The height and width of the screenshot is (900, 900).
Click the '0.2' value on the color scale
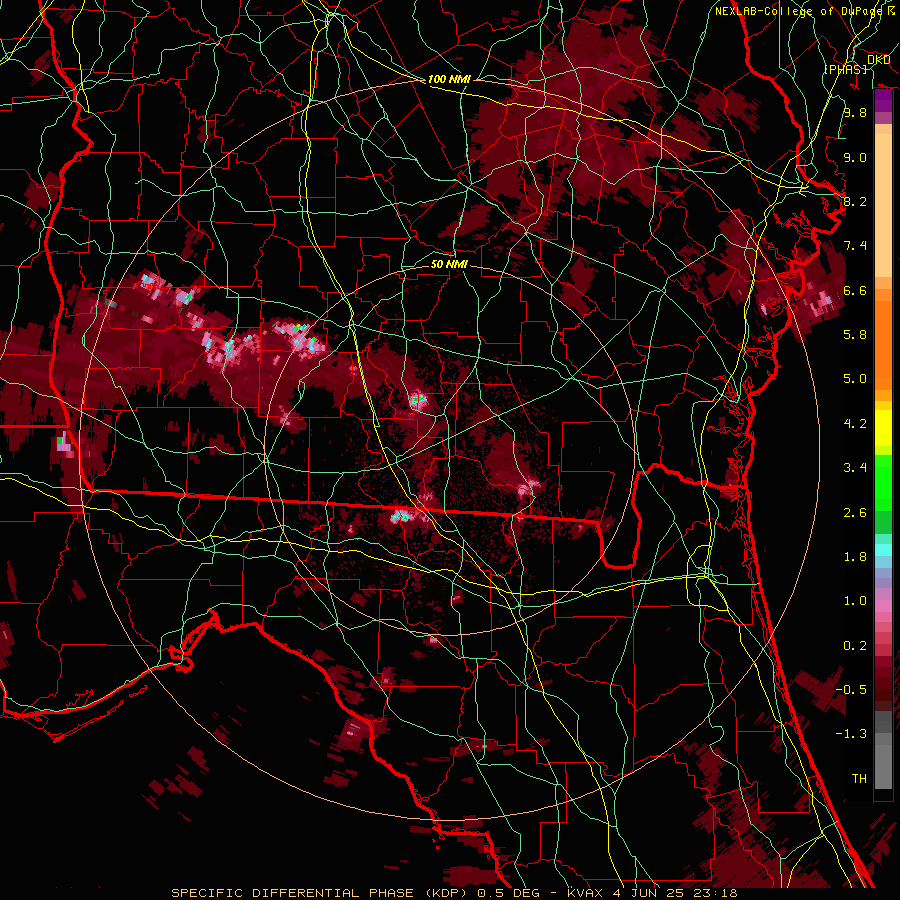(855, 646)
